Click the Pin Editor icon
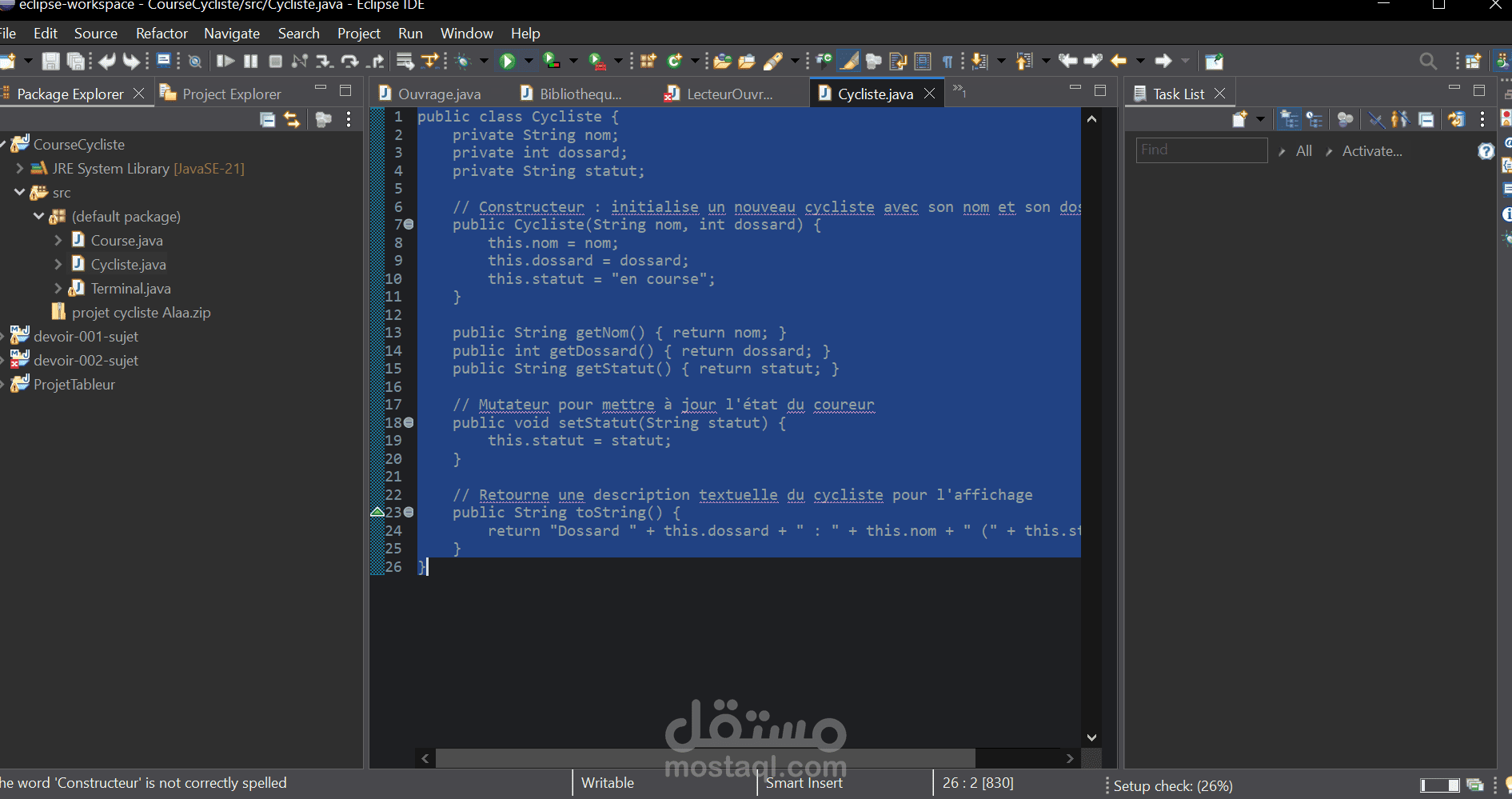The height and width of the screenshot is (799, 1512). click(x=1214, y=61)
